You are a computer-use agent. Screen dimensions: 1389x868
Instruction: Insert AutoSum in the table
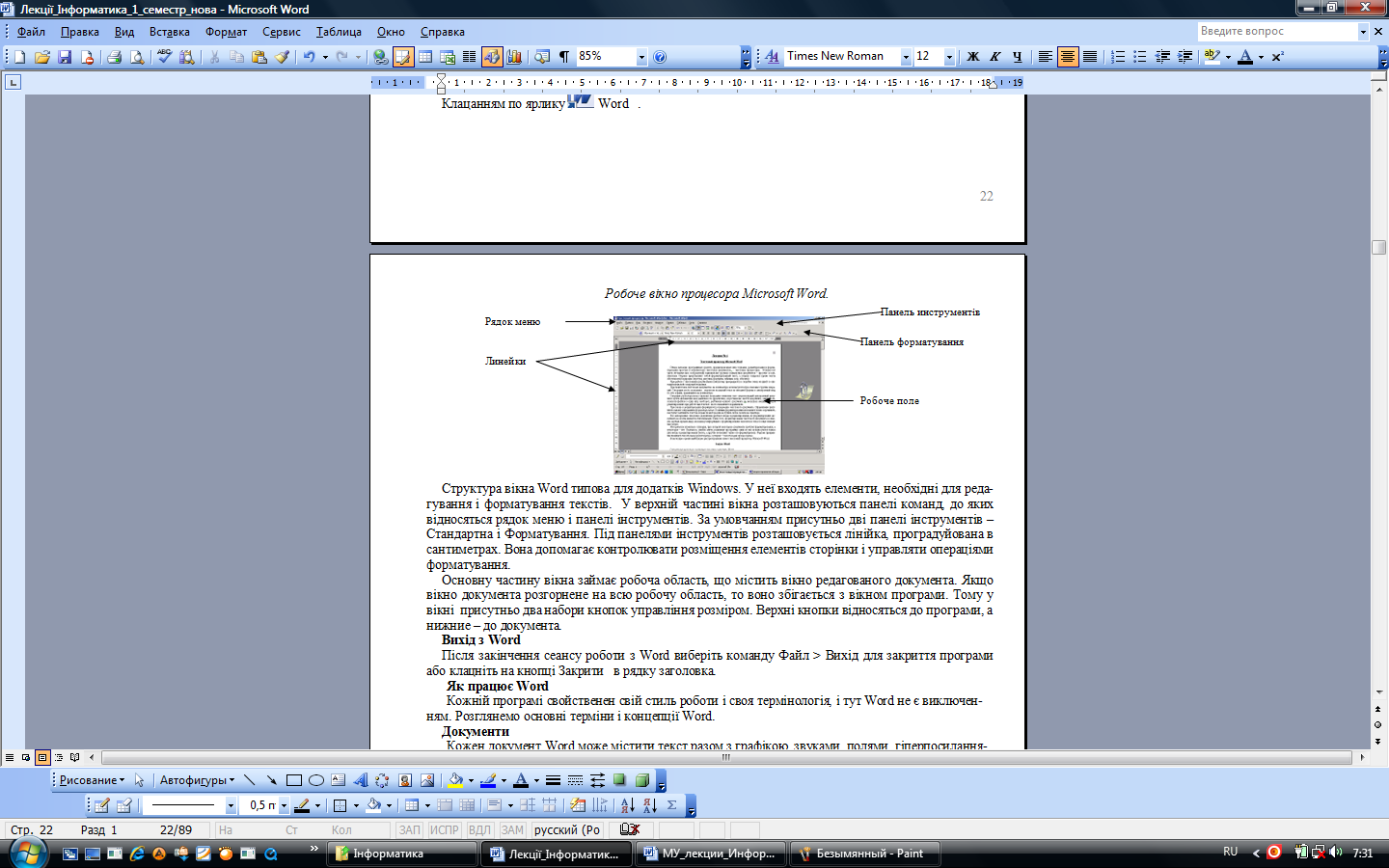[672, 805]
